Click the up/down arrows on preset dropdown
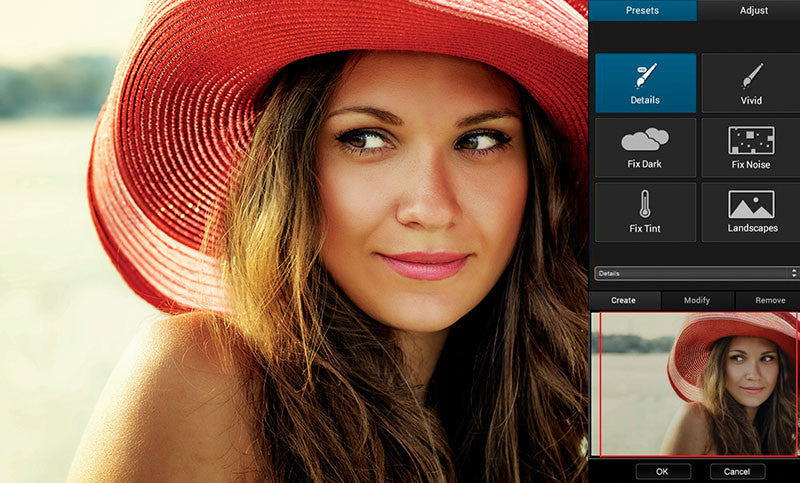 794,272
